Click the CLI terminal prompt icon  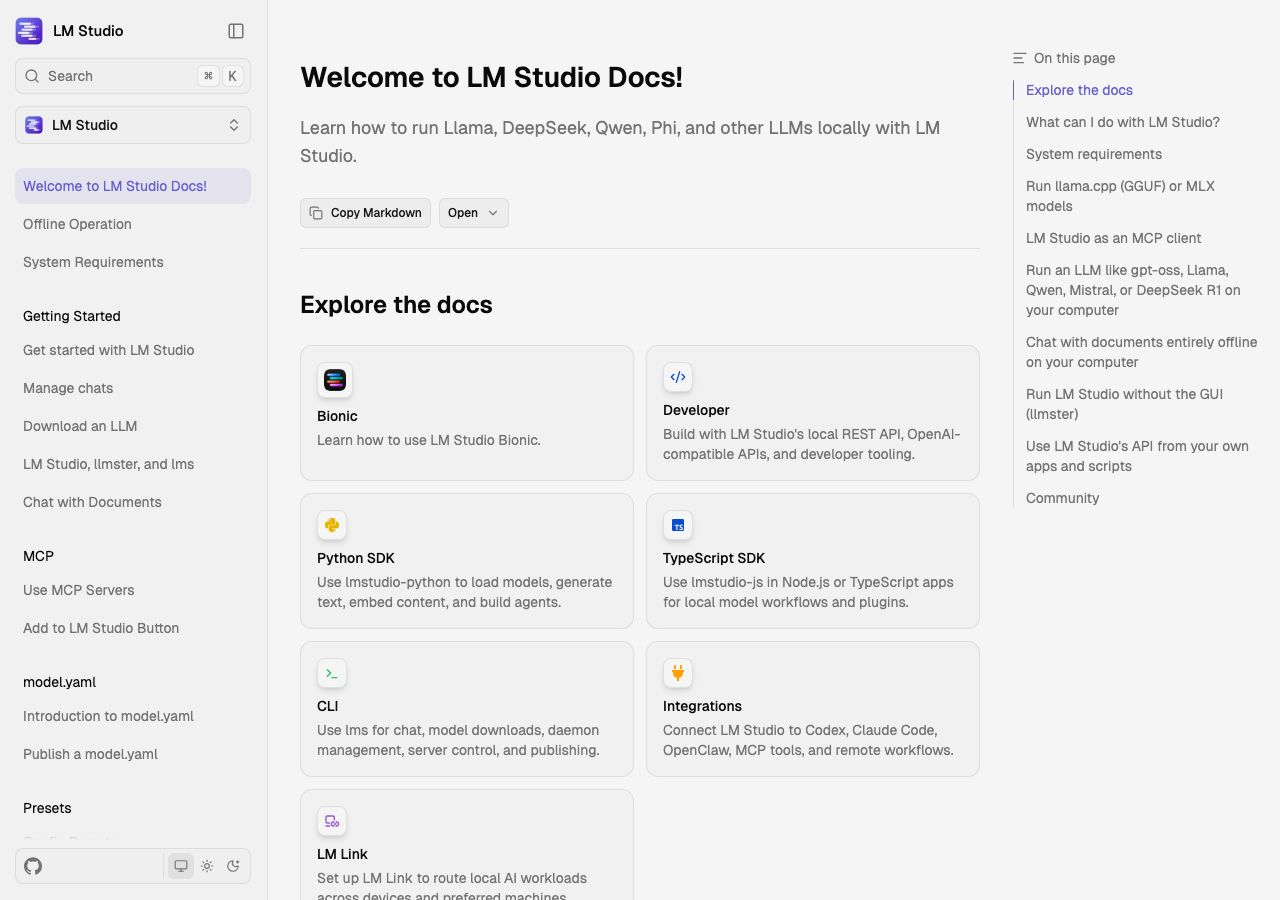point(332,673)
